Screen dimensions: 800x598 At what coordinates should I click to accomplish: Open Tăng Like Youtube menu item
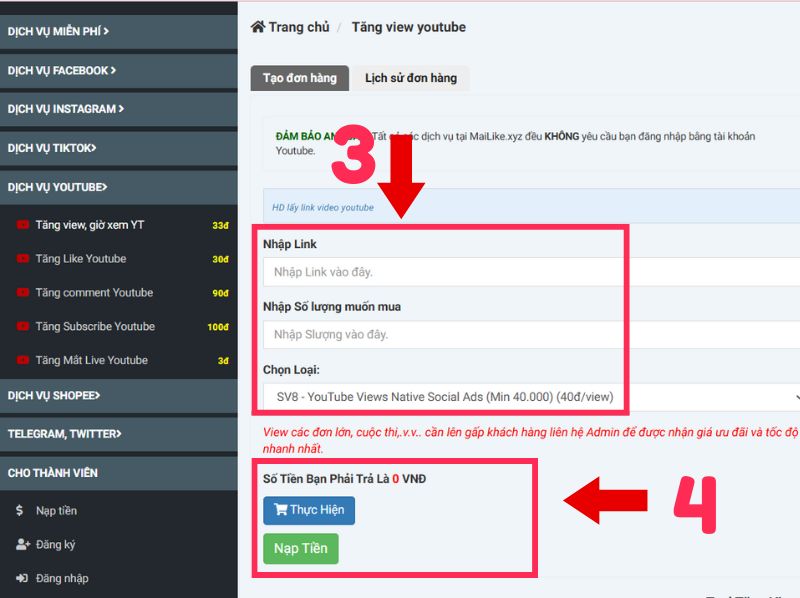118,259
